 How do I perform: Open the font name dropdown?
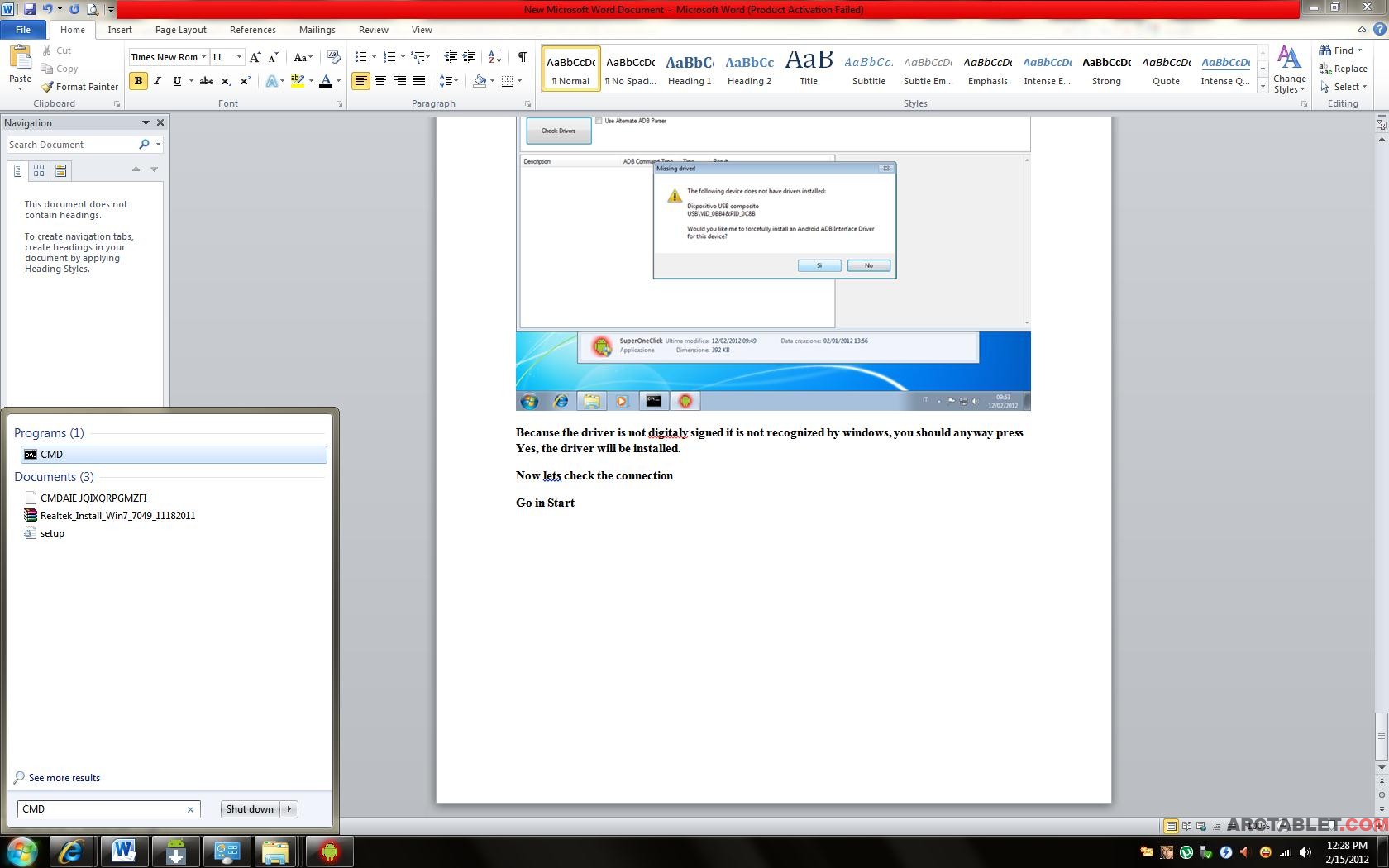coord(203,57)
